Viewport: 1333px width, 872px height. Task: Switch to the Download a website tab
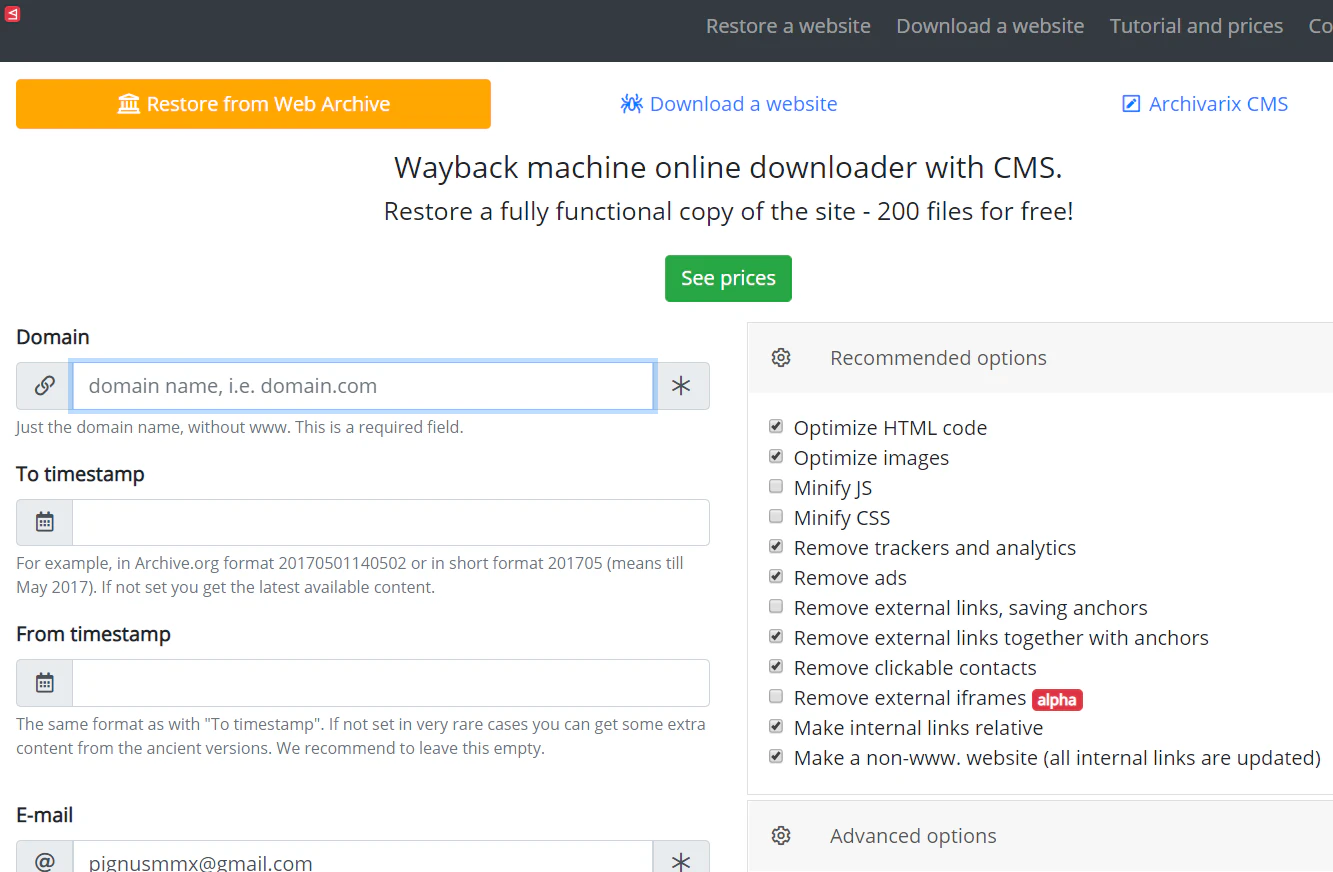(728, 104)
